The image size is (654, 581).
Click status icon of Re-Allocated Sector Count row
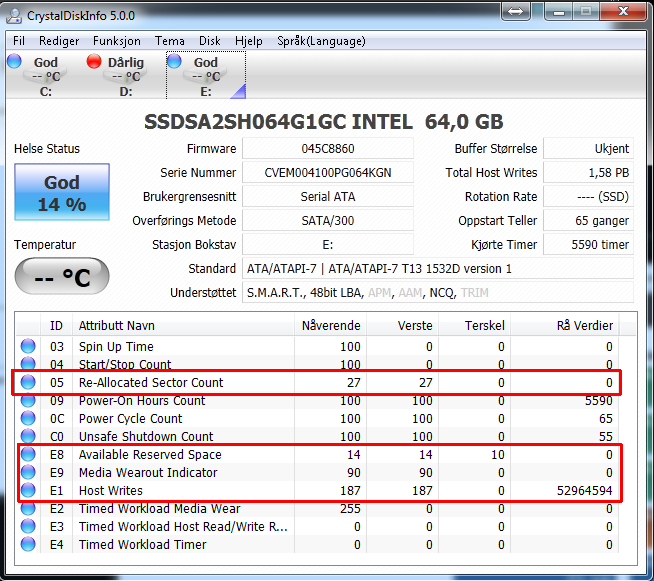pos(28,382)
